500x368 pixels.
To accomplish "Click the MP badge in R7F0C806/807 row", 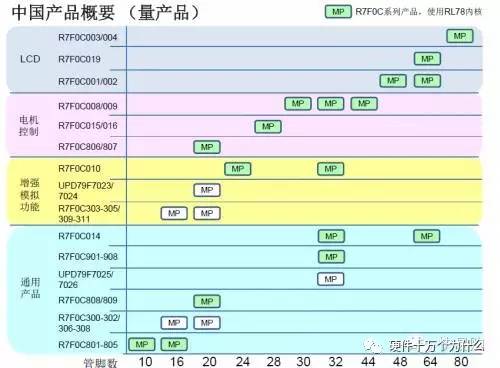I will point(207,147).
